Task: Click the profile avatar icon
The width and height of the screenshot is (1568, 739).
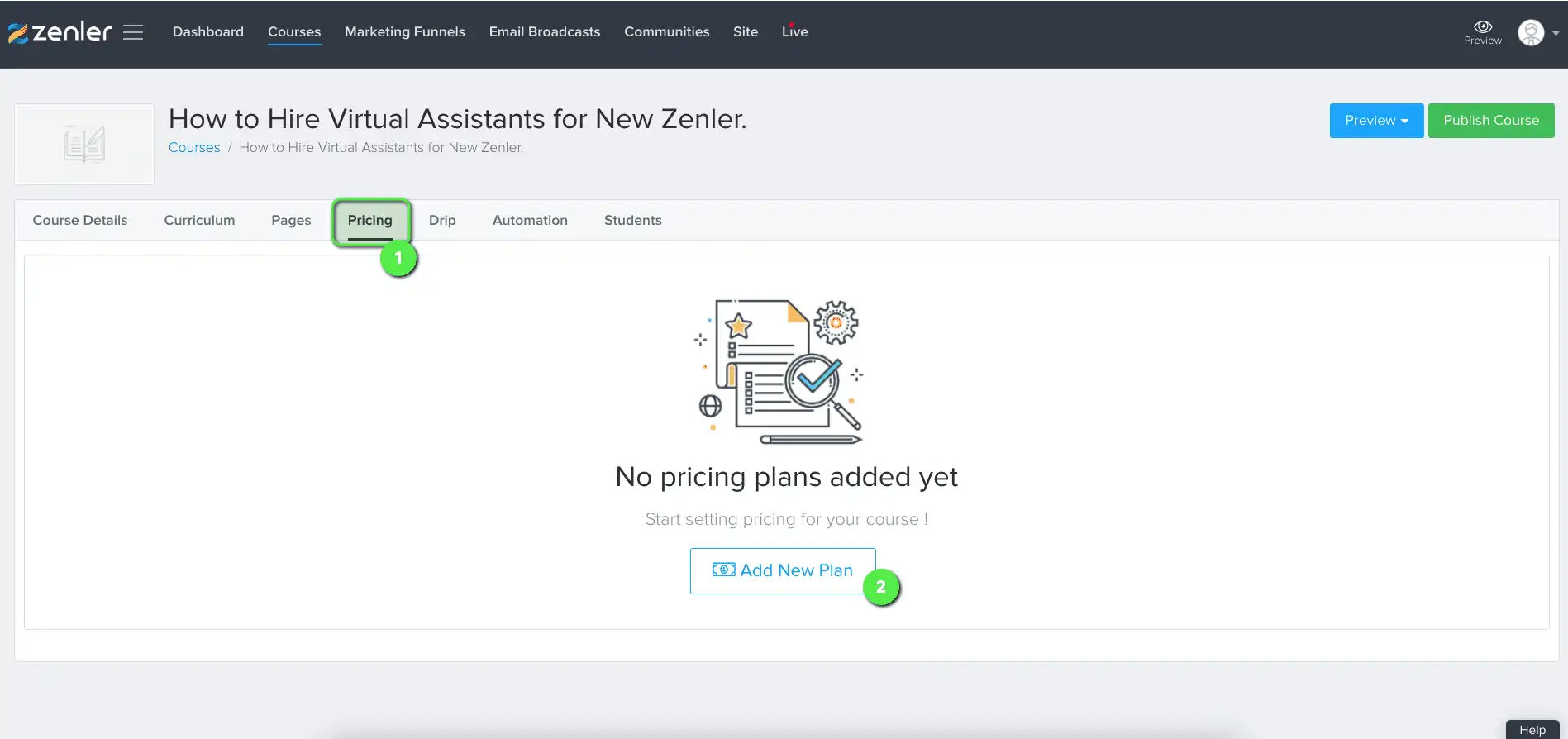Action: [1531, 32]
